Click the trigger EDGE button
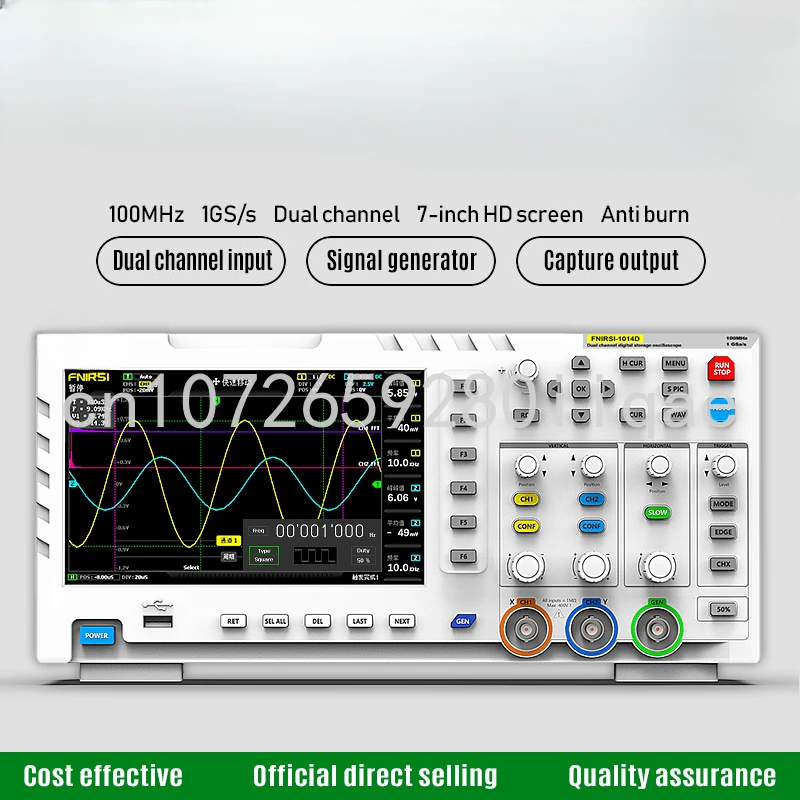 coord(723,532)
